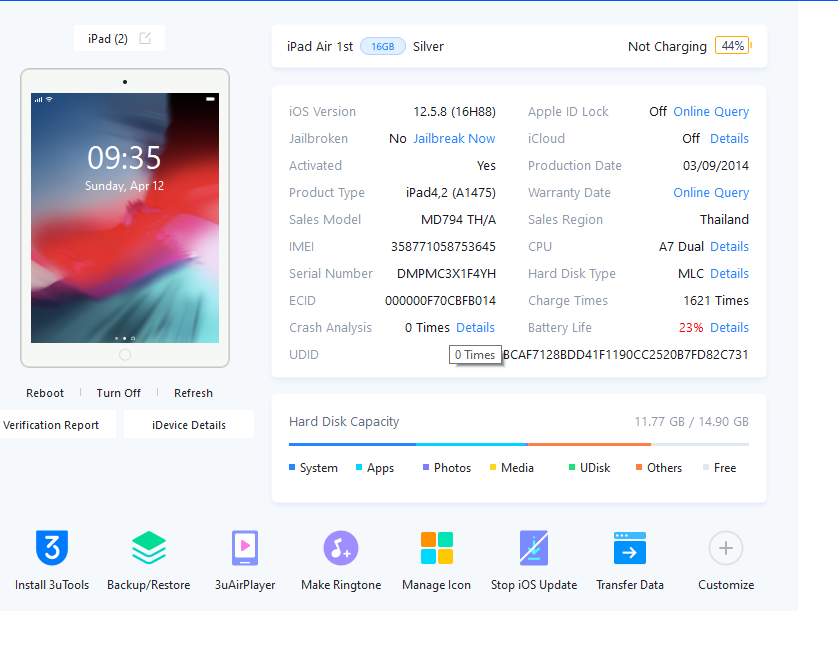The height and width of the screenshot is (653, 838).
Task: Click the 44% battery indicator
Action: coord(733,46)
